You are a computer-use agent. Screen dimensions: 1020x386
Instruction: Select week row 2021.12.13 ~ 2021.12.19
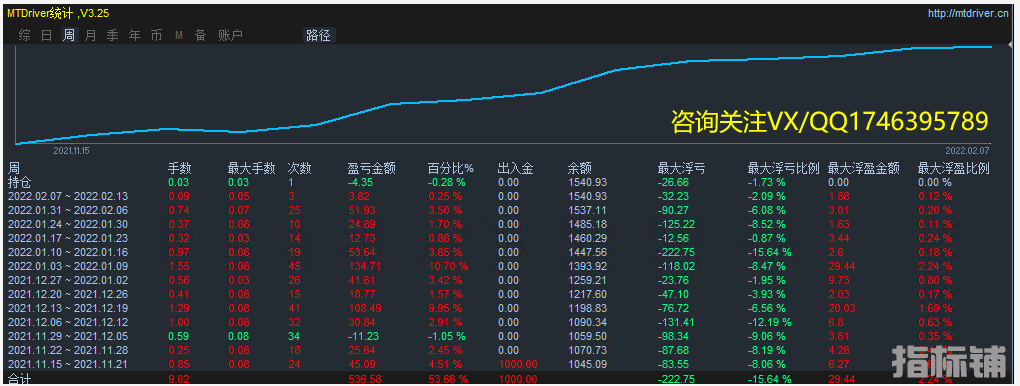click(68, 308)
